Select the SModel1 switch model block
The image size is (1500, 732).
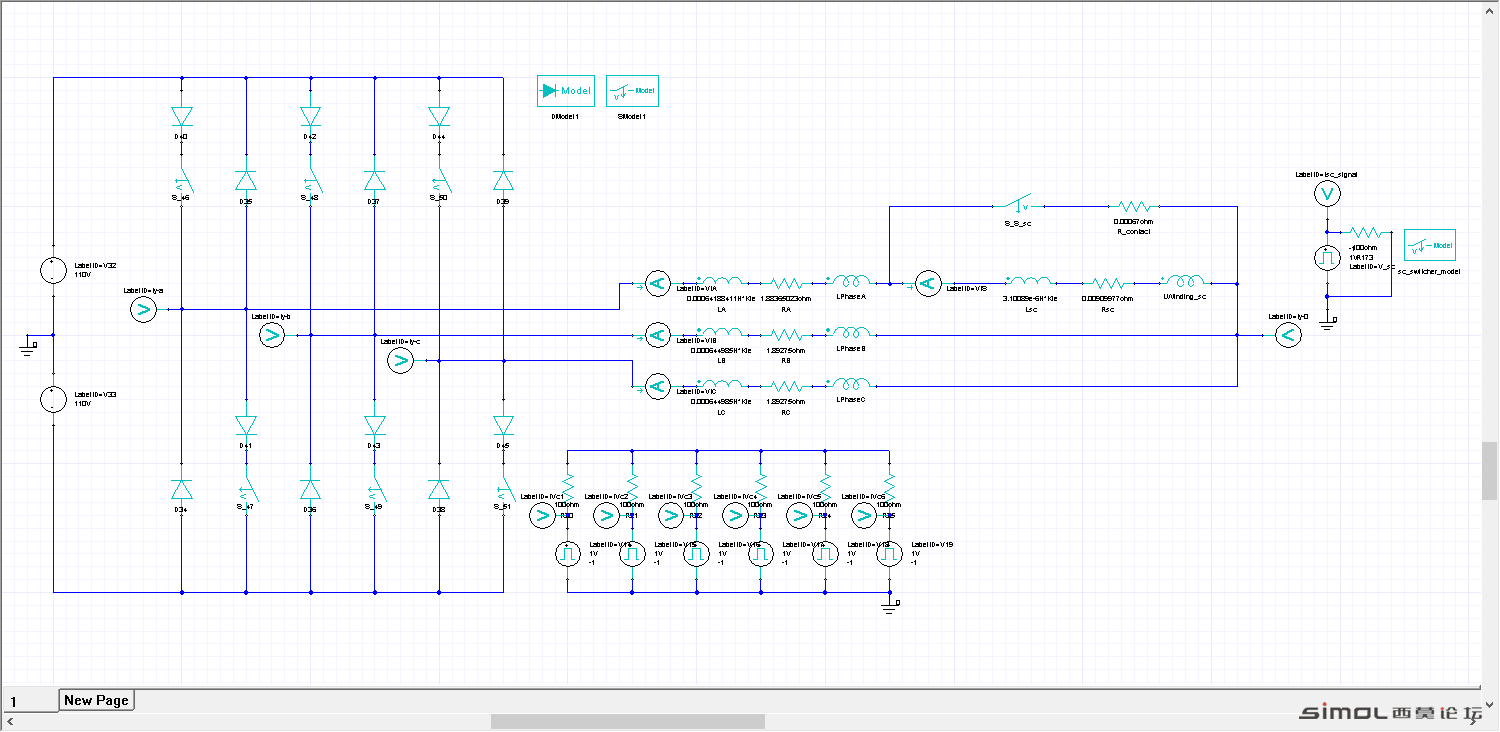(632, 90)
